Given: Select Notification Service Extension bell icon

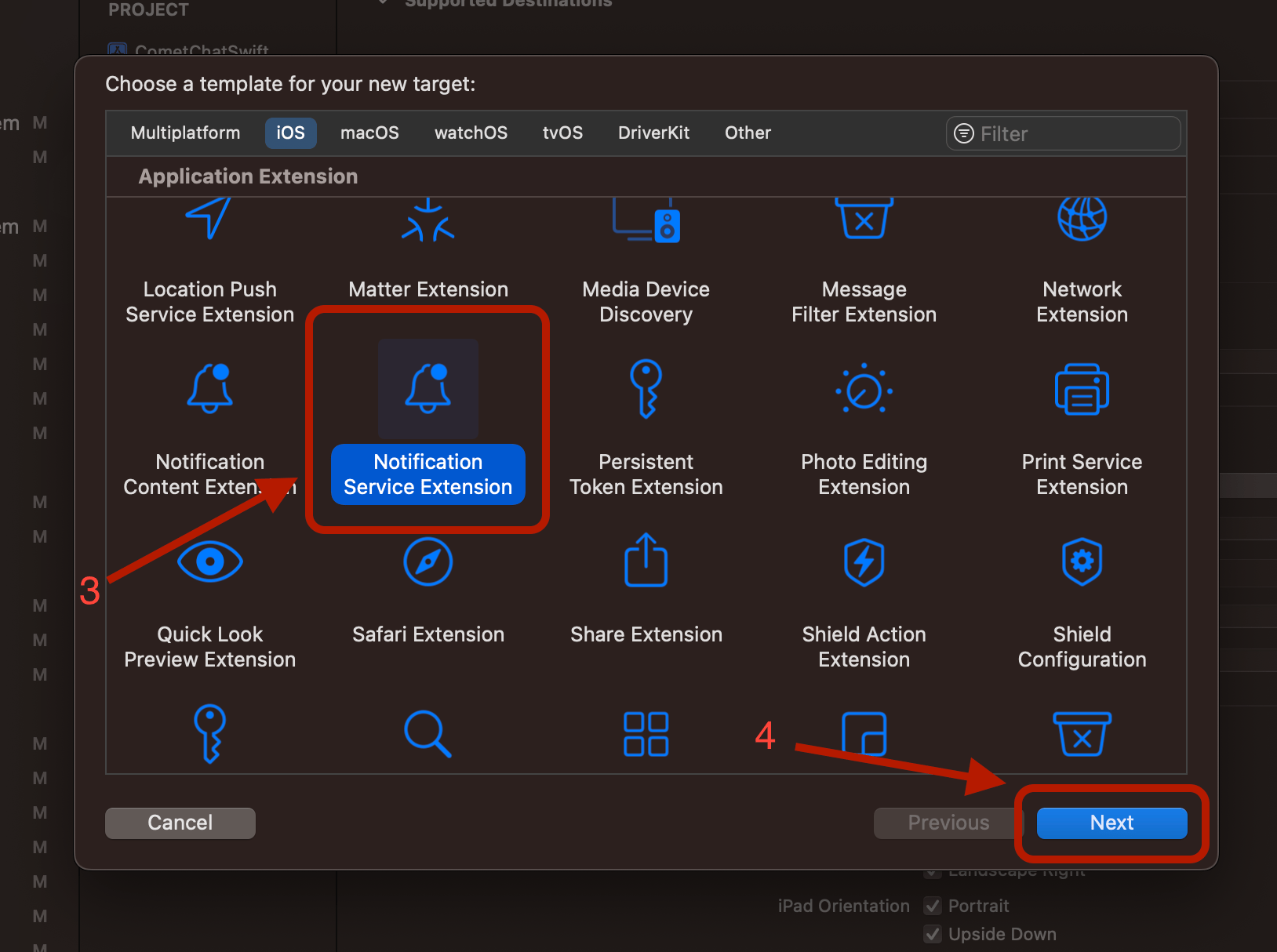Looking at the screenshot, I should tap(428, 388).
